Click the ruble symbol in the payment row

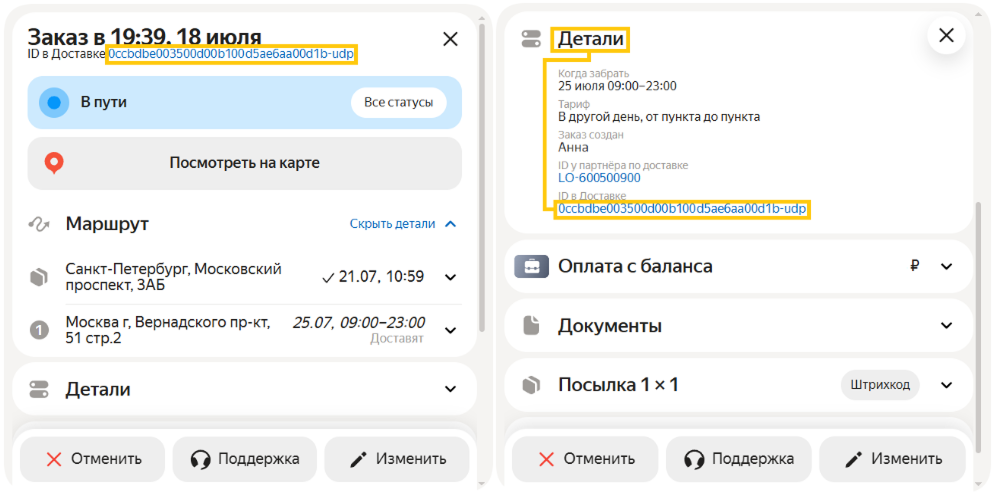coord(914,266)
